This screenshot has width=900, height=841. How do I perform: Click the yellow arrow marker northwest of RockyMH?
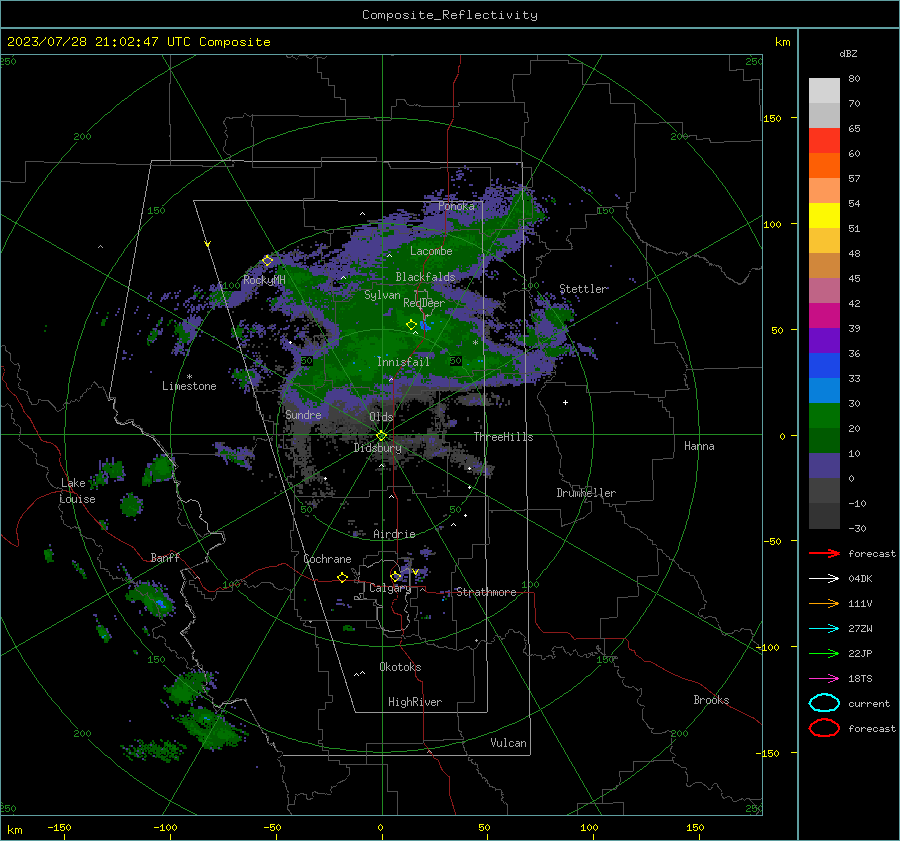pos(208,244)
